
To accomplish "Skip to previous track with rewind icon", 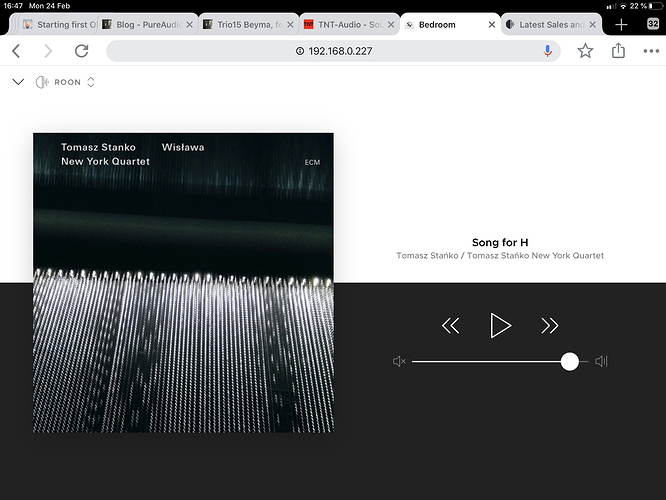I will pos(451,326).
